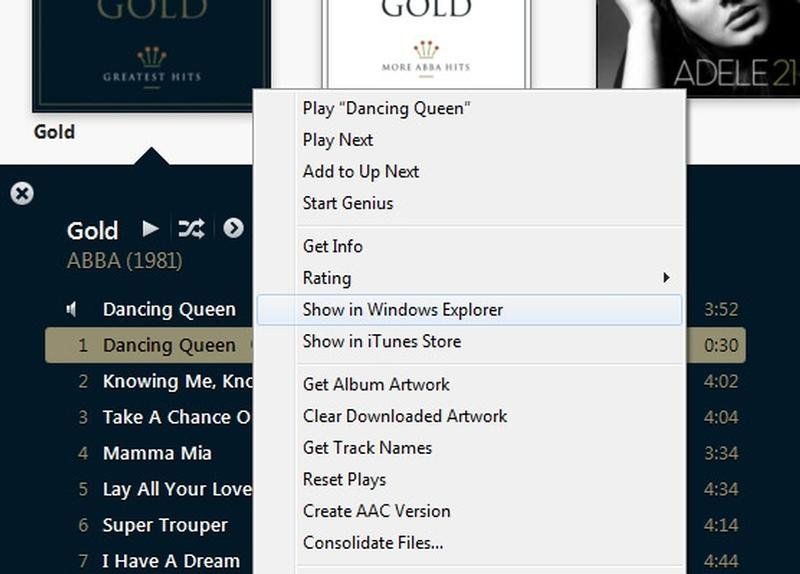Click the 3:52 duration
This screenshot has width=800, height=574.
pyautogui.click(x=721, y=309)
